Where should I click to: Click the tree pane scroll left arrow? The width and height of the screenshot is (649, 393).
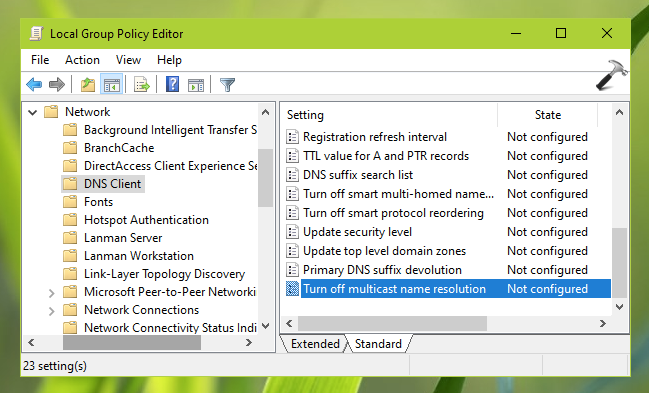(31, 342)
